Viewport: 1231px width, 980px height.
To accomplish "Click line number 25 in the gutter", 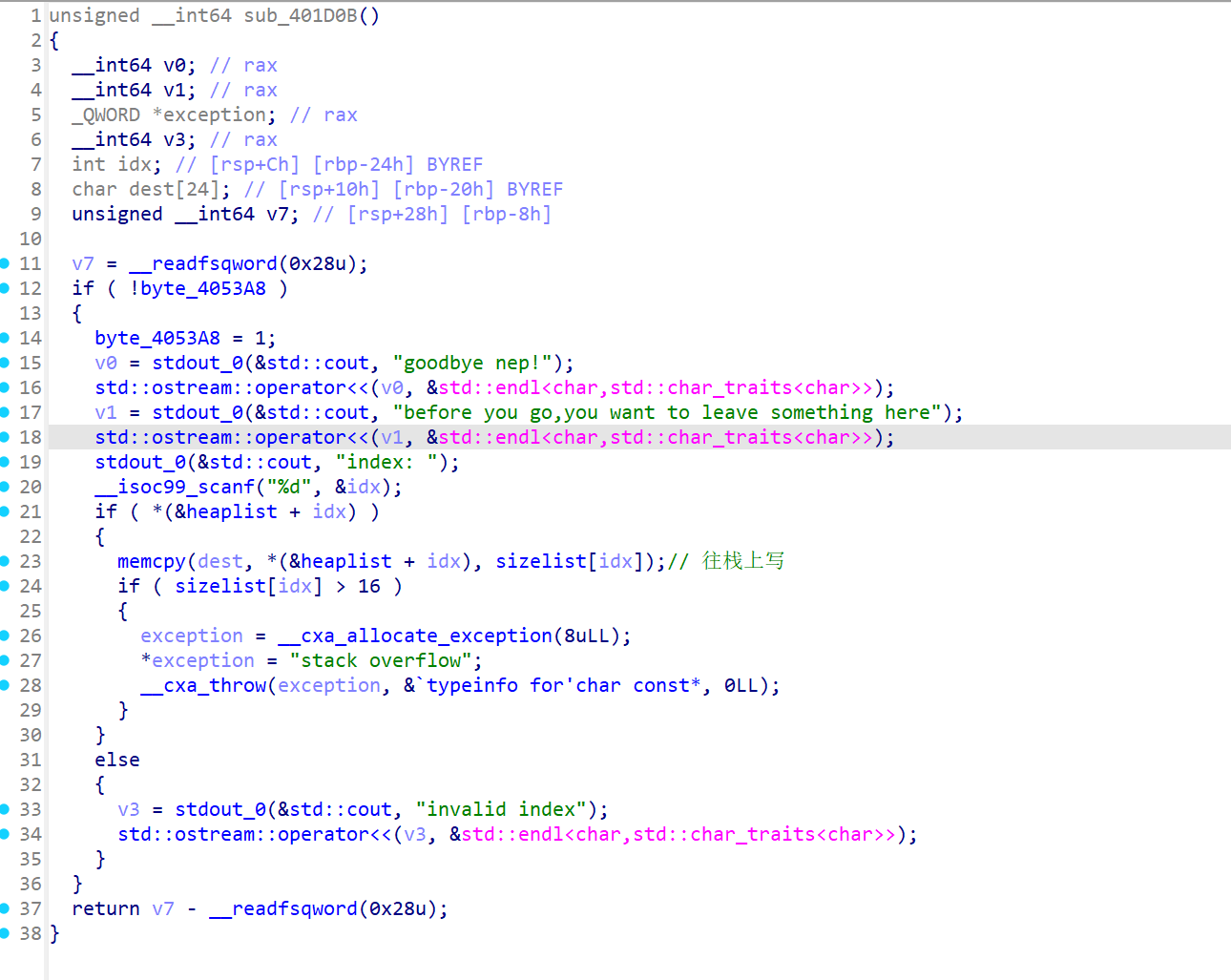I will tap(31, 611).
